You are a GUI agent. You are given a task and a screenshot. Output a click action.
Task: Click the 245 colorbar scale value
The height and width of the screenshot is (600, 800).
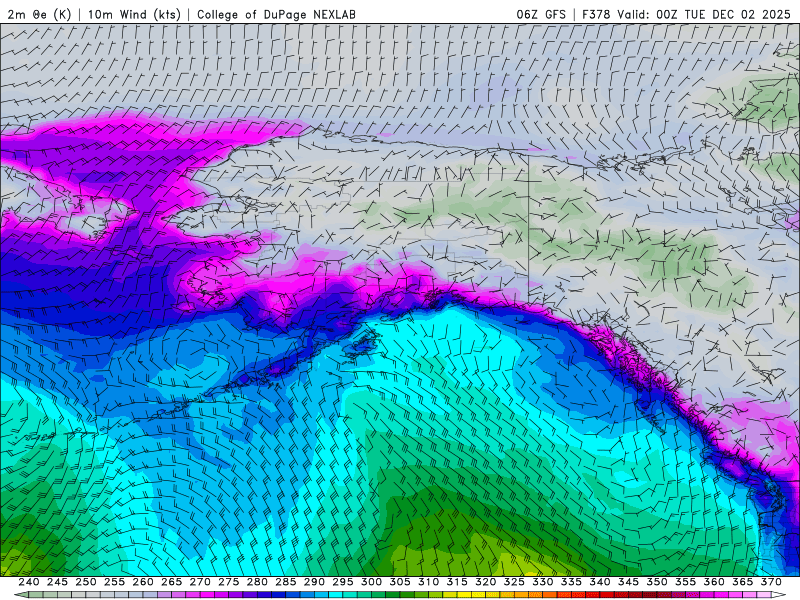(57, 582)
